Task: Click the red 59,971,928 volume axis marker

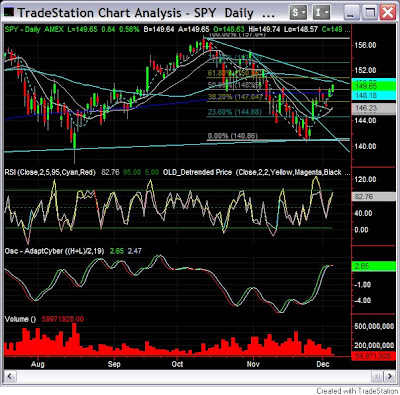Action: 373,356
